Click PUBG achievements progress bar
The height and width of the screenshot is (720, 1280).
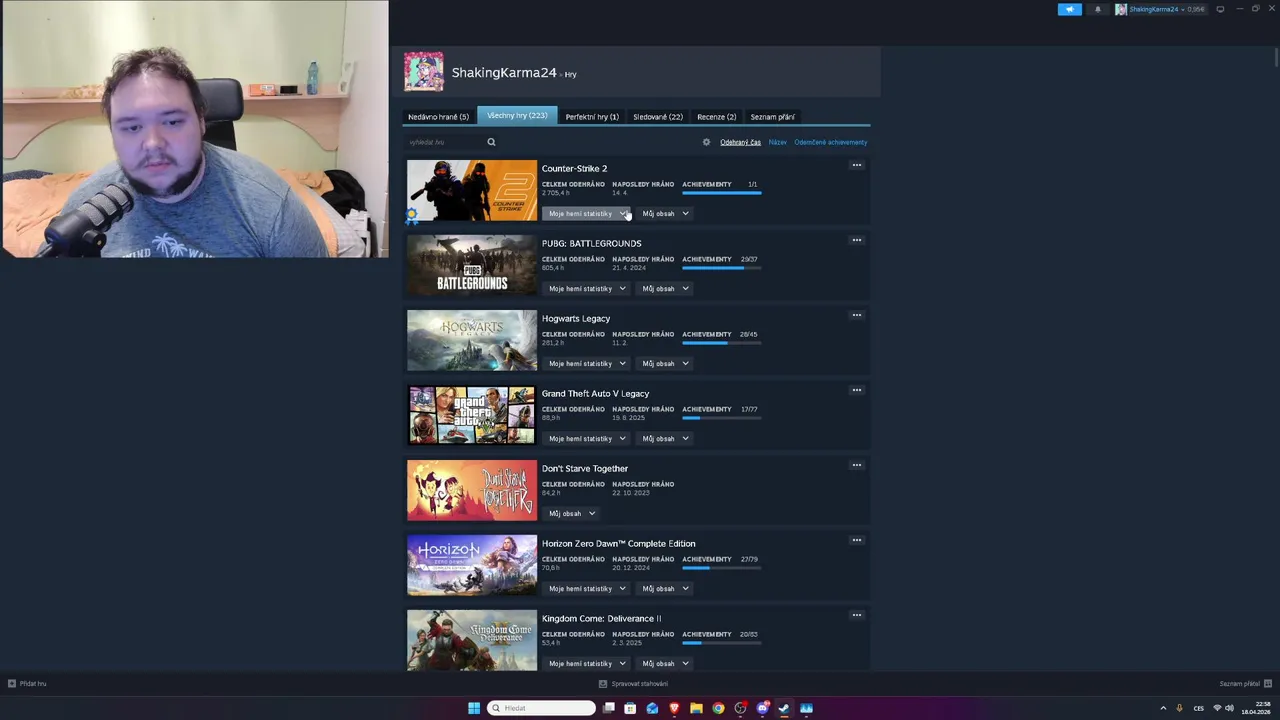click(x=722, y=268)
